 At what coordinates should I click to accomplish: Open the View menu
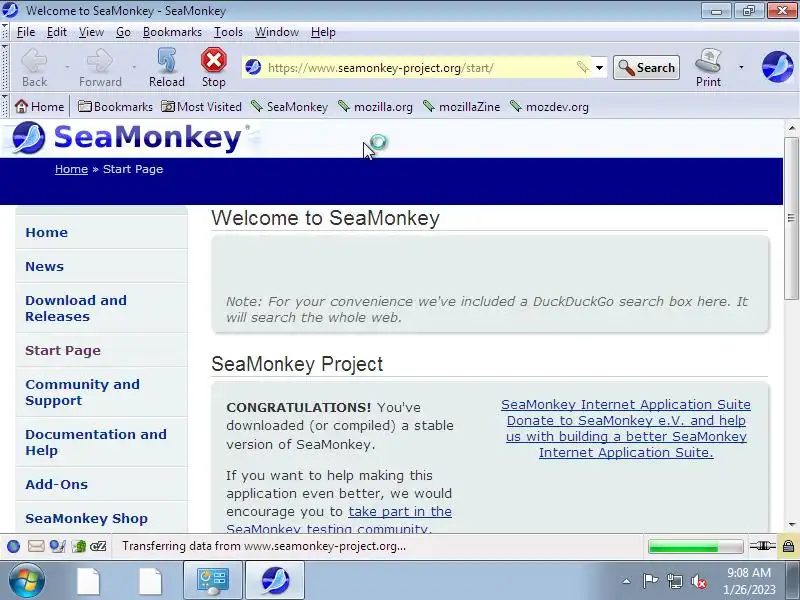91,32
